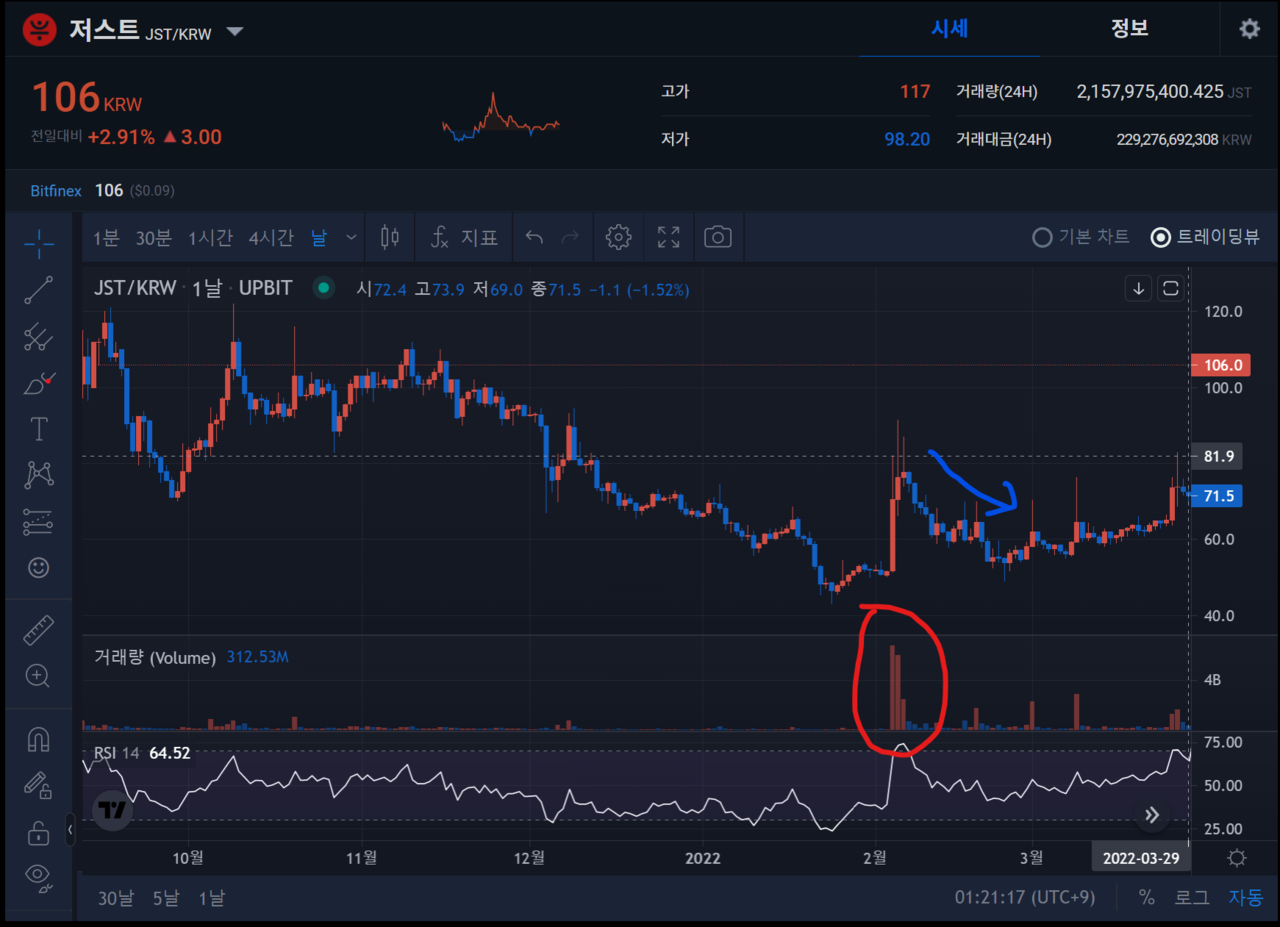This screenshot has width=1280, height=927.
Task: Collapse the left drawing toolbar
Action: tap(70, 829)
